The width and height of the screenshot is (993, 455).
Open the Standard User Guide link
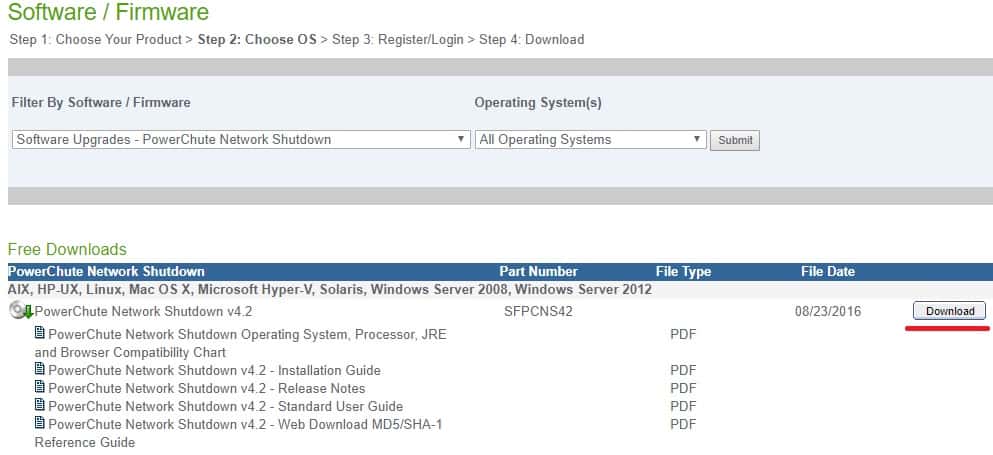click(225, 406)
